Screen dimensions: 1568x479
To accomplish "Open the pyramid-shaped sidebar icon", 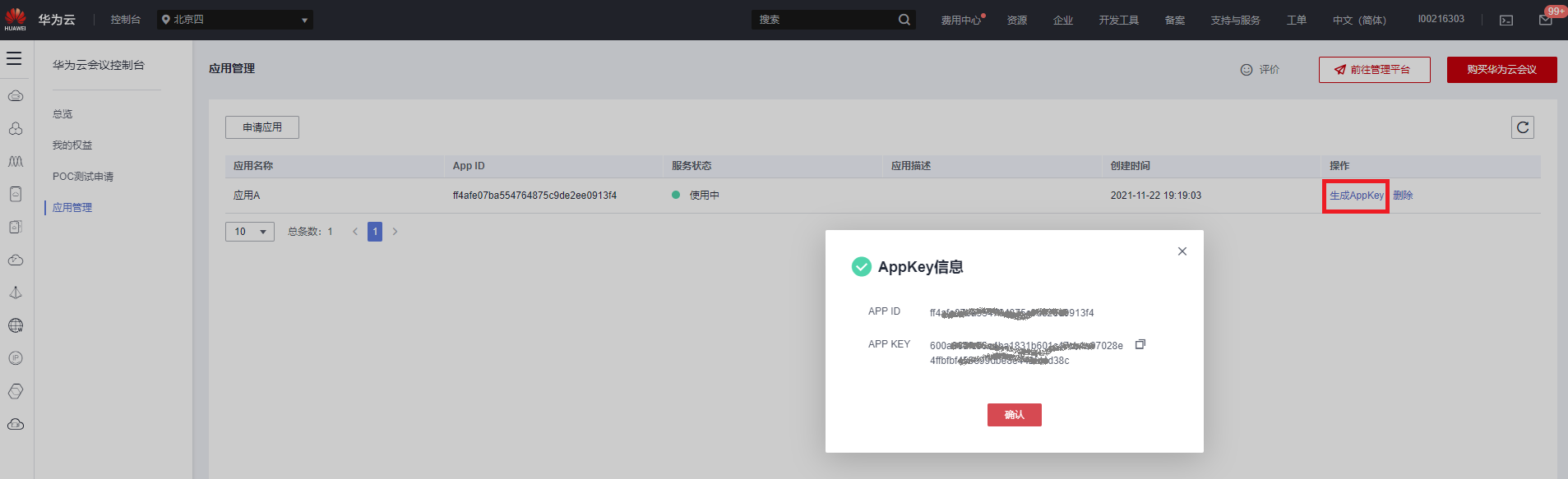I will pos(16,293).
